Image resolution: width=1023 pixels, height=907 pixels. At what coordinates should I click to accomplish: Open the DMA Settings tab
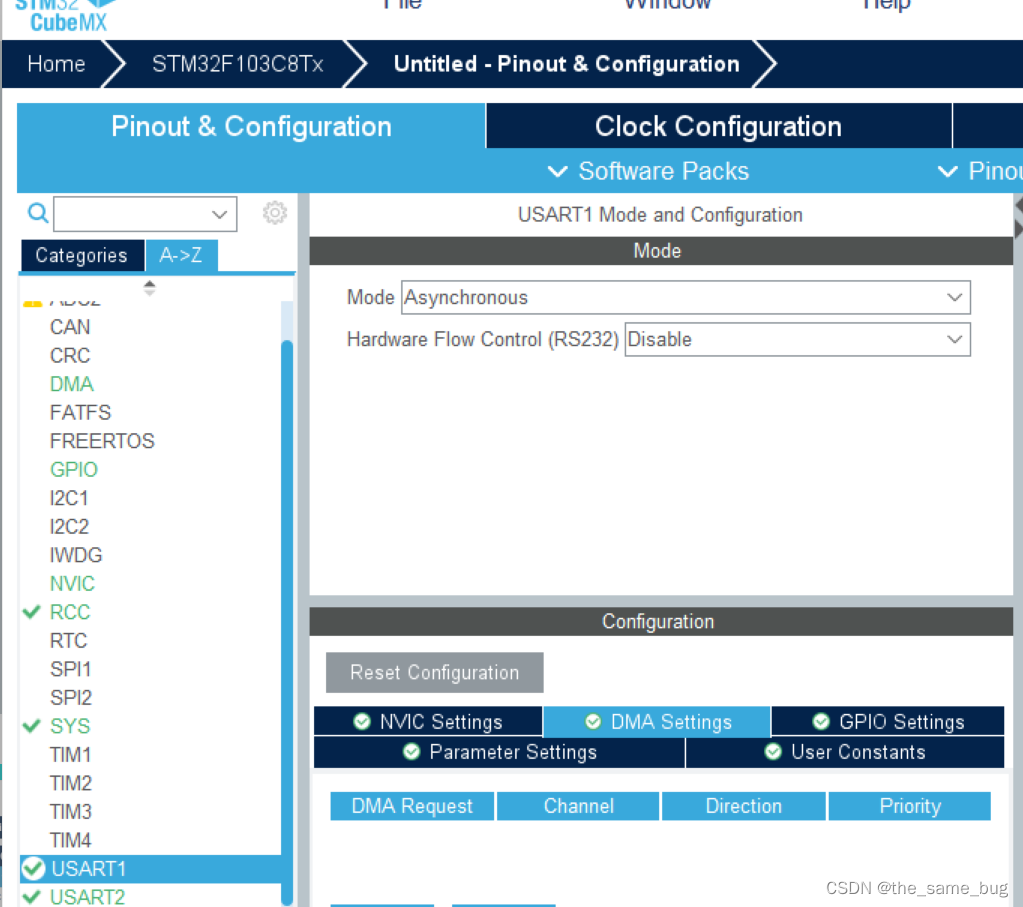657,722
